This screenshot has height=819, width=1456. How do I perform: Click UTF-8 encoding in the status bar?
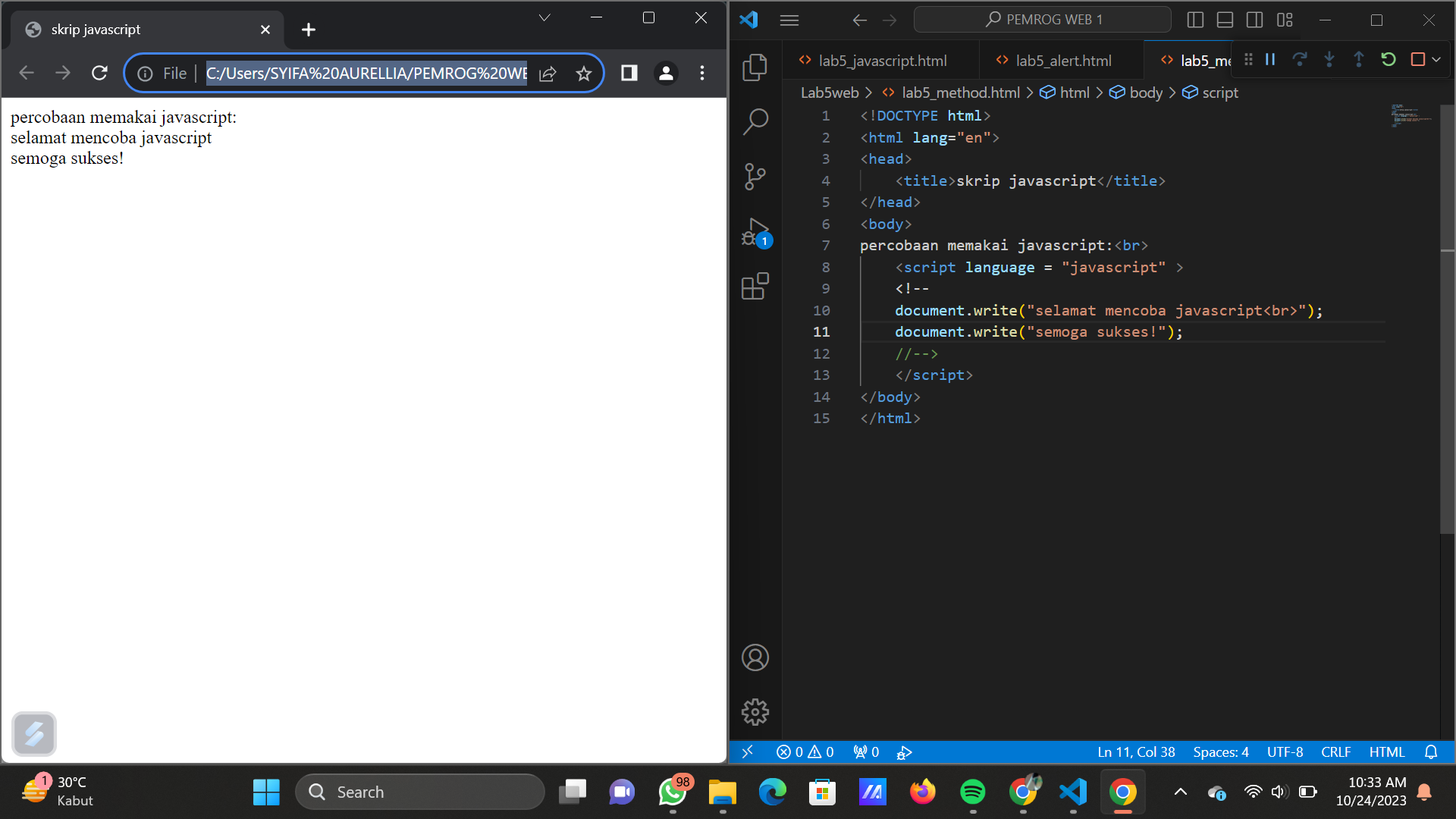pyautogui.click(x=1285, y=752)
